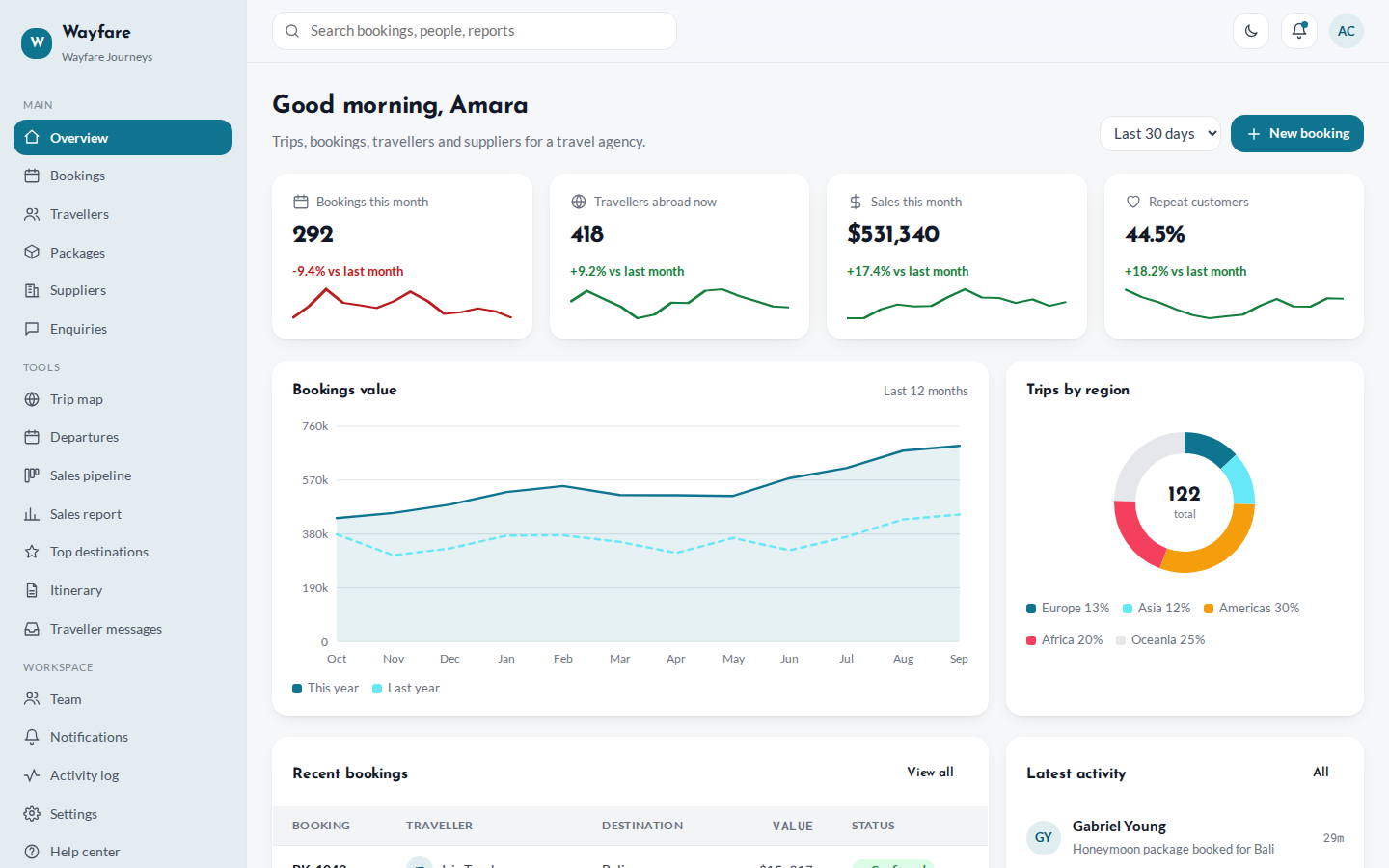This screenshot has width=1389, height=868.
Task: Open Activity log pulse icon
Action: pyautogui.click(x=32, y=775)
